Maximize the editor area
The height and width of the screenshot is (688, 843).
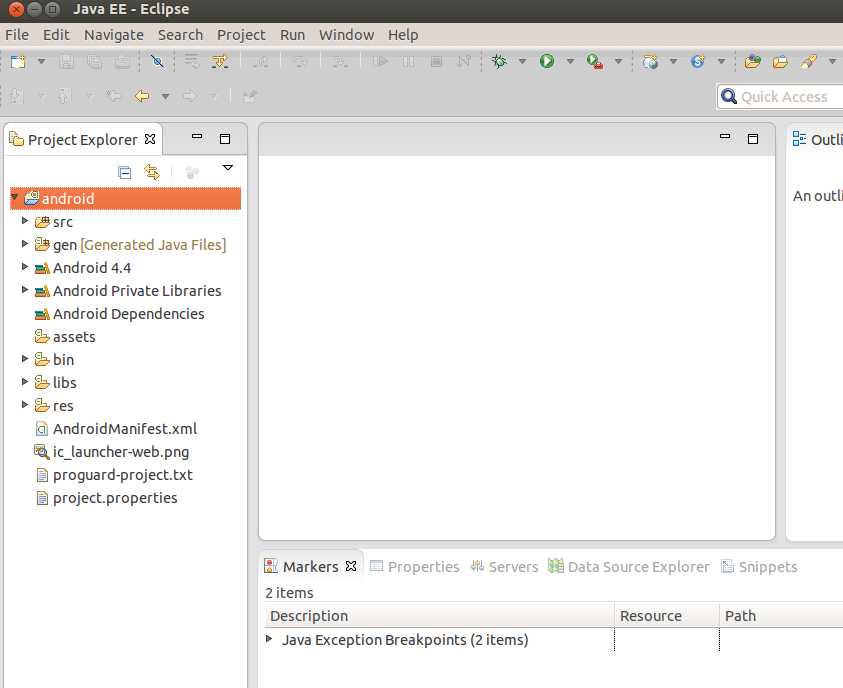(753, 139)
